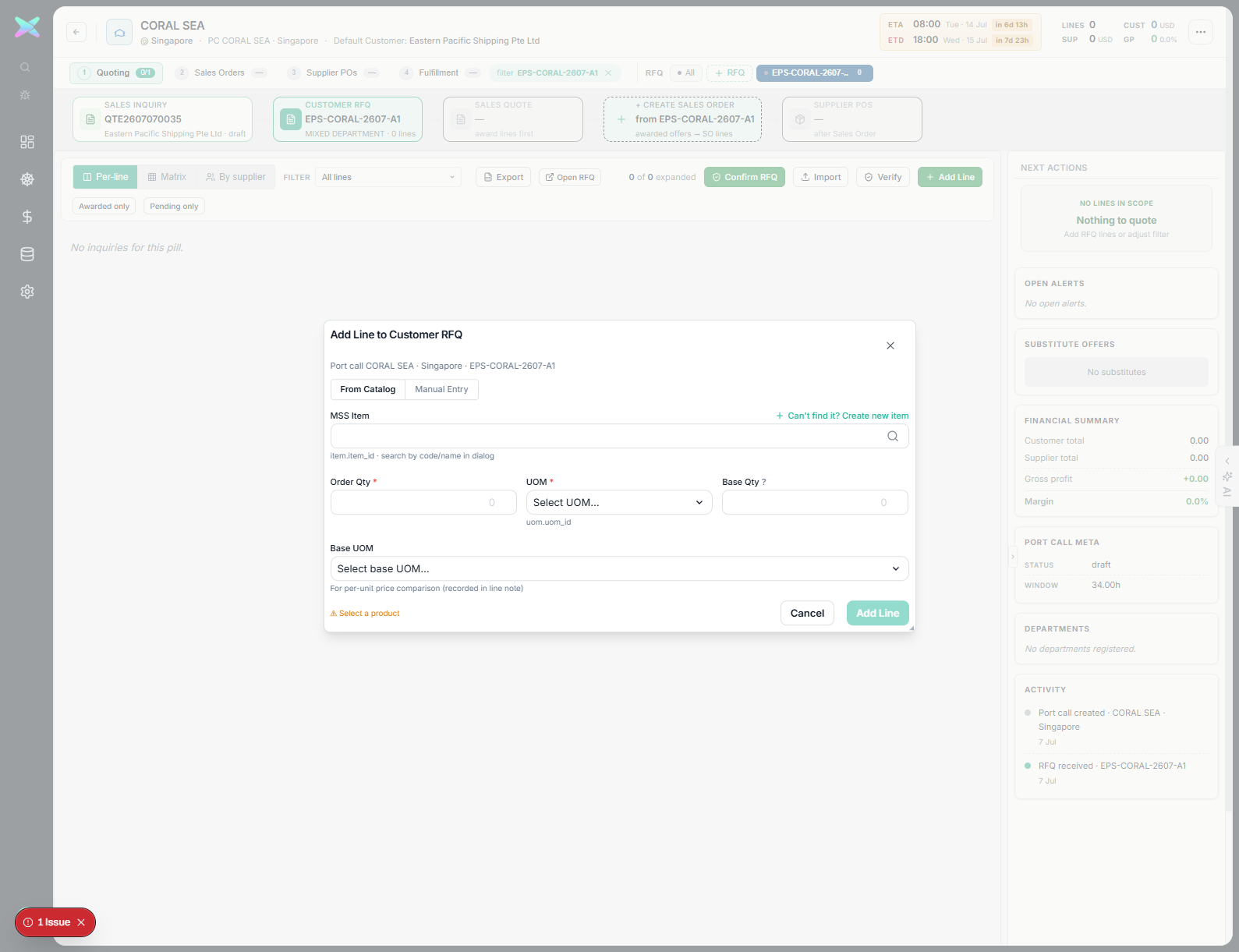Screen dimensions: 1239x952
Task: Open the Select base UOM dropdown
Action: coord(619,569)
